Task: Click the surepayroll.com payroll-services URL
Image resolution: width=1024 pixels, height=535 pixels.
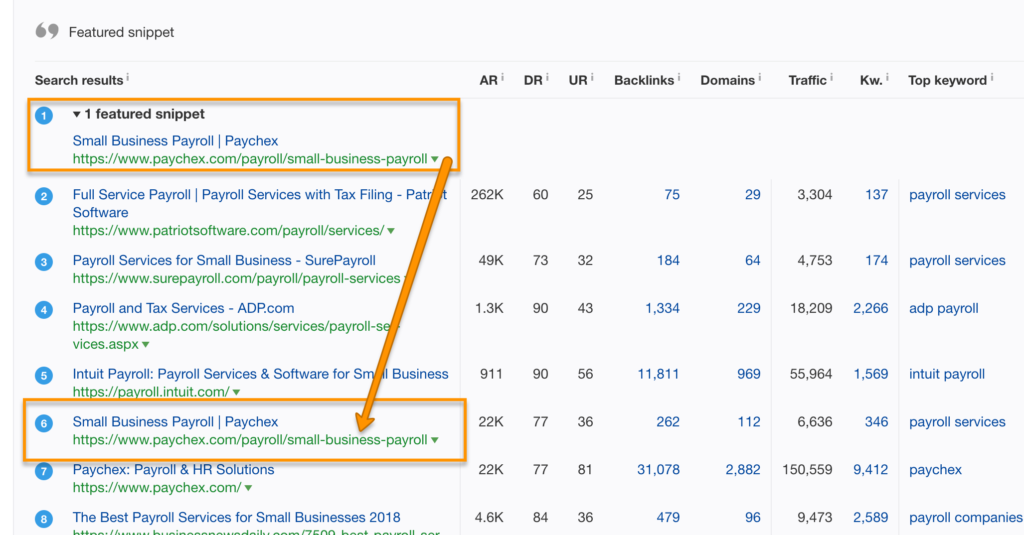Action: 236,279
